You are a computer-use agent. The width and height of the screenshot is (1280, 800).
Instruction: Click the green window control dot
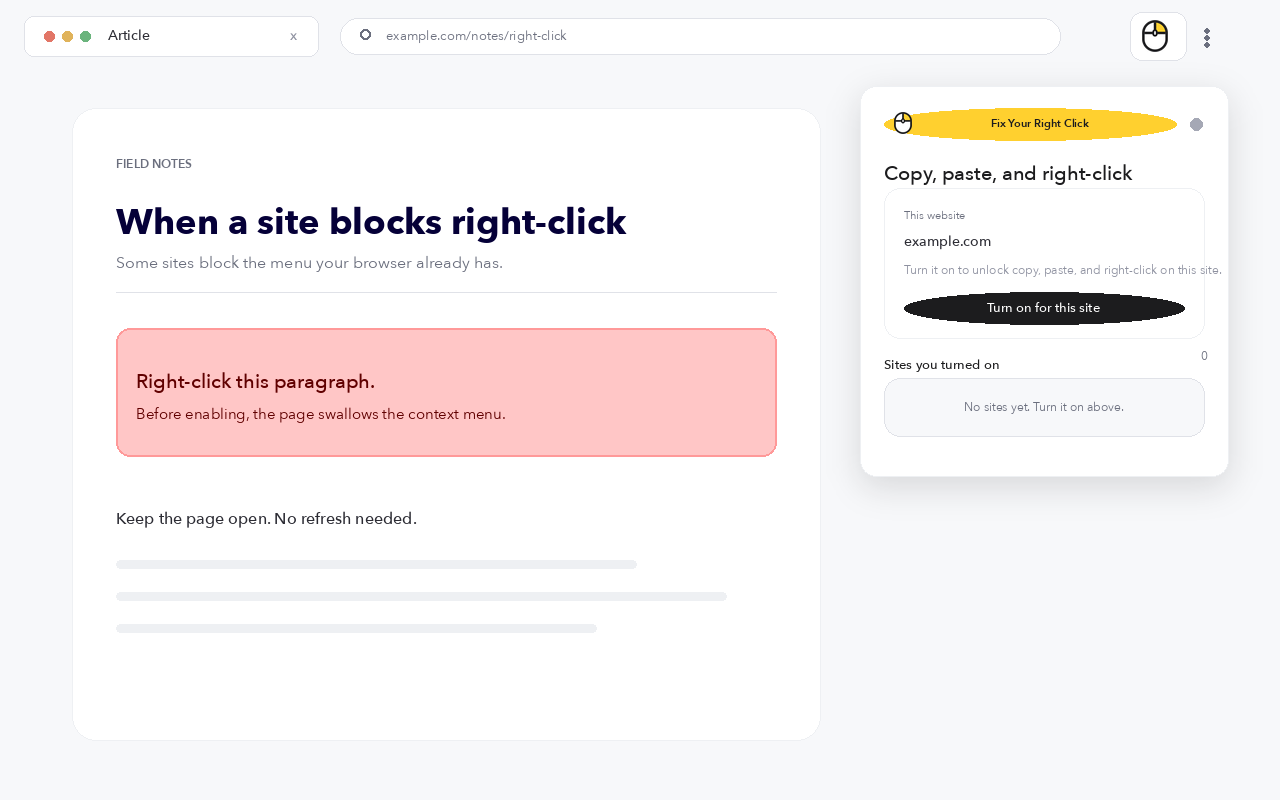click(x=85, y=36)
